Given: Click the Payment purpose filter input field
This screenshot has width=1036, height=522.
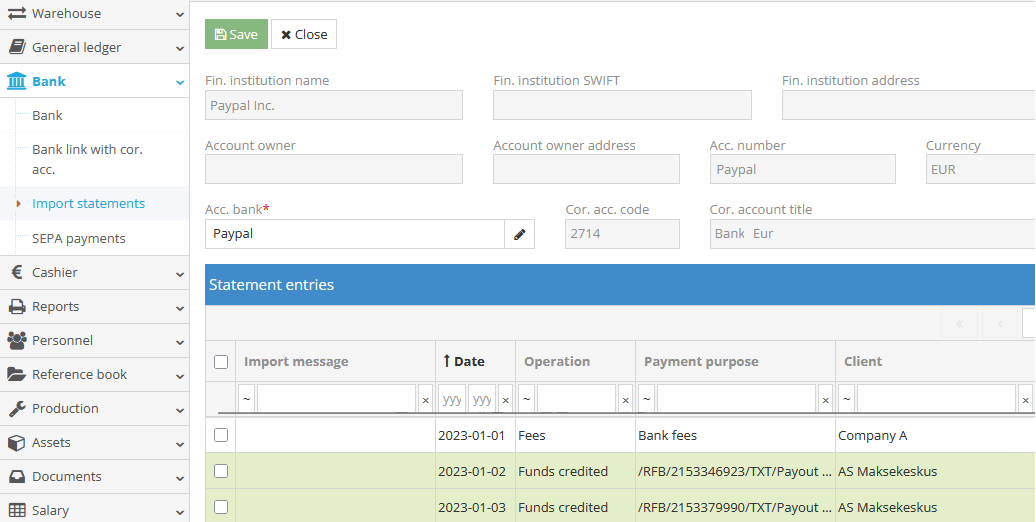Looking at the screenshot, I should [736, 399].
